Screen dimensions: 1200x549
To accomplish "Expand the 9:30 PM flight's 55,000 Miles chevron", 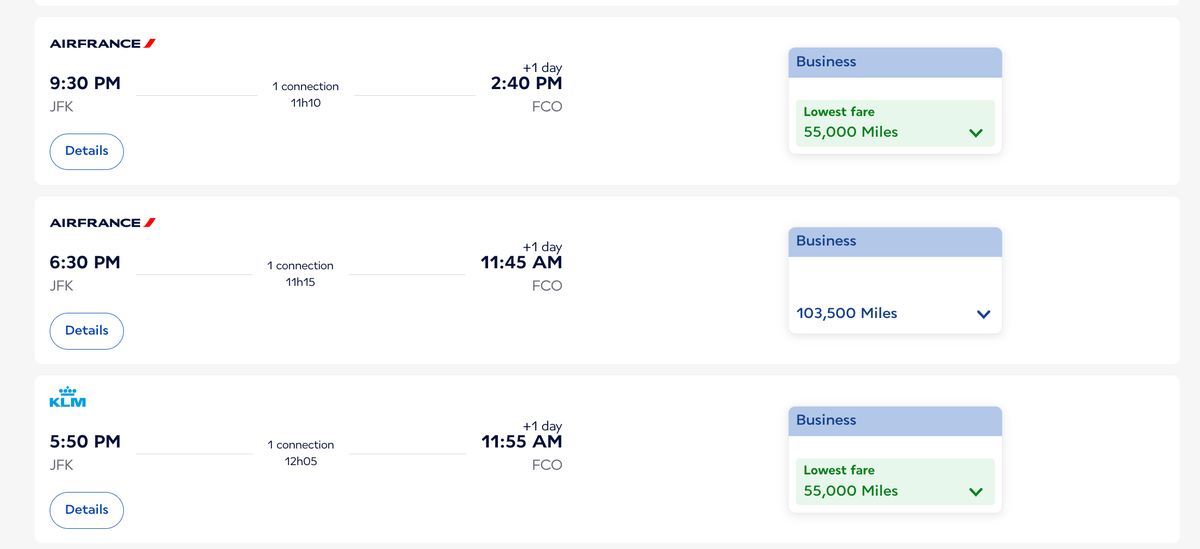I will [976, 133].
